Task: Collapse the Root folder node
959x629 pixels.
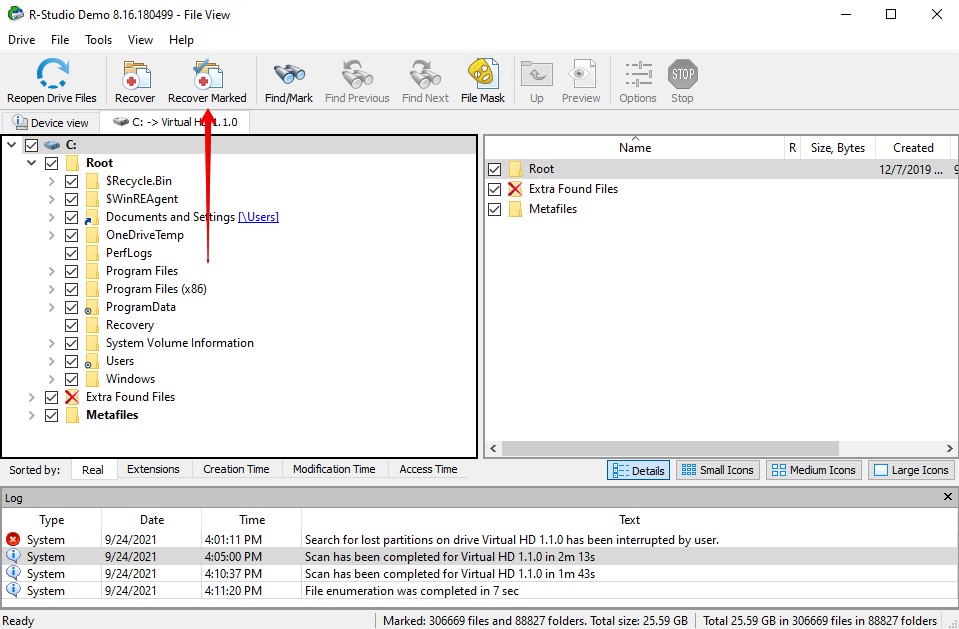Action: 32,163
